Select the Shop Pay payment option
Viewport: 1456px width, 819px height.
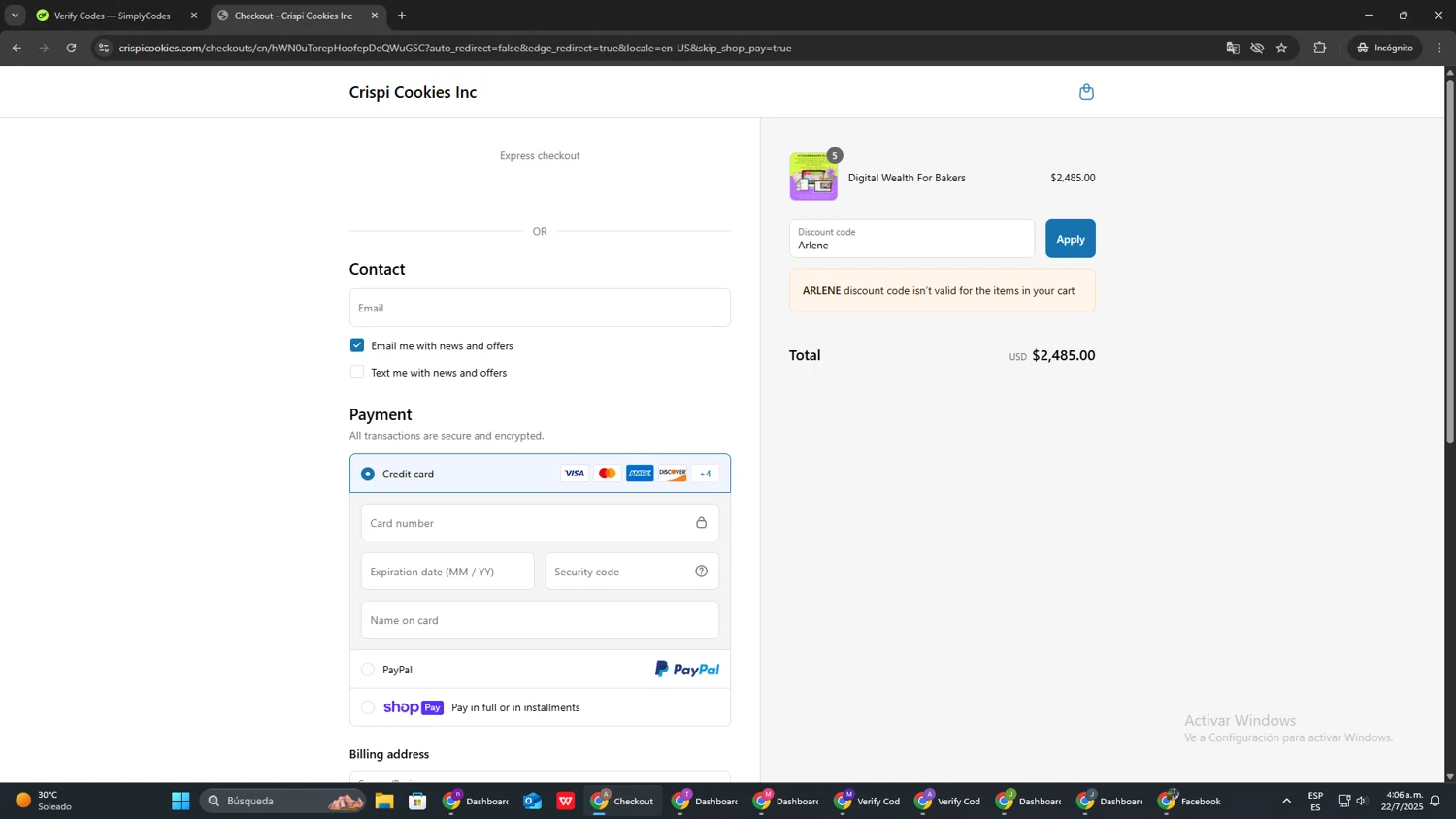tap(368, 707)
